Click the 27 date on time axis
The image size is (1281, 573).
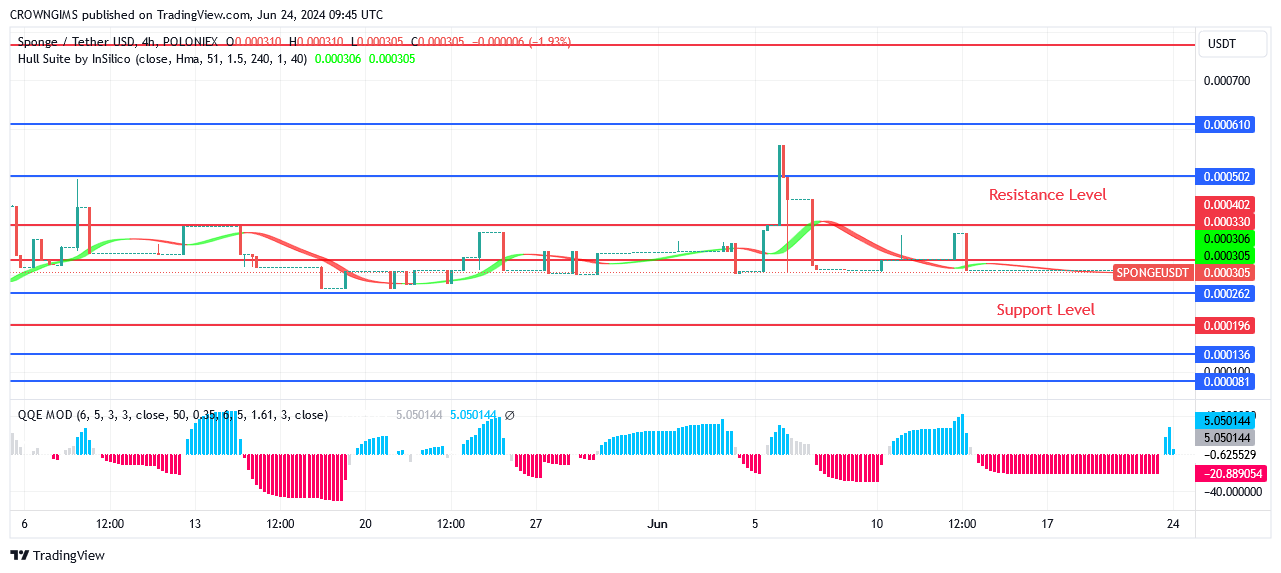tap(536, 524)
